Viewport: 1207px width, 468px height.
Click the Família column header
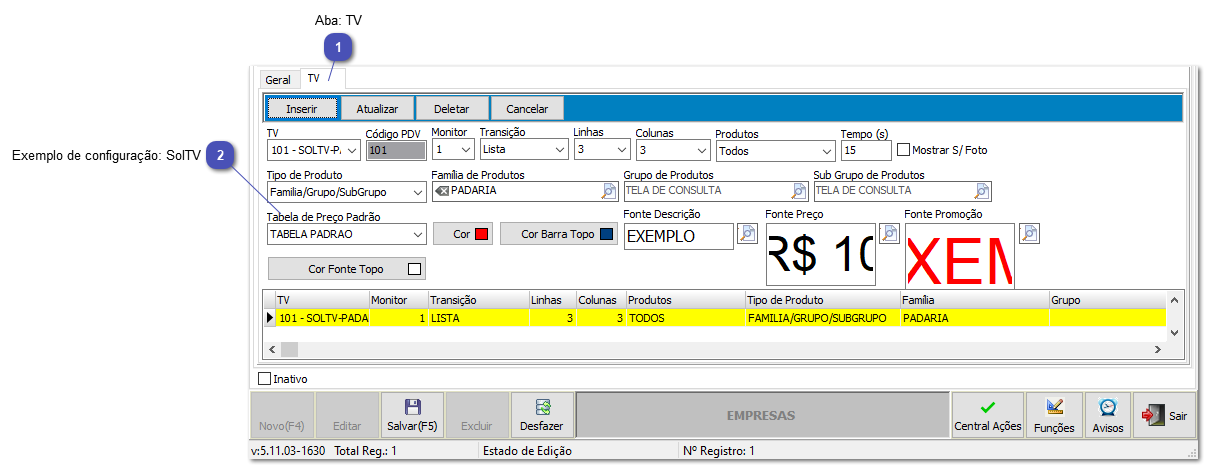[x=974, y=300]
